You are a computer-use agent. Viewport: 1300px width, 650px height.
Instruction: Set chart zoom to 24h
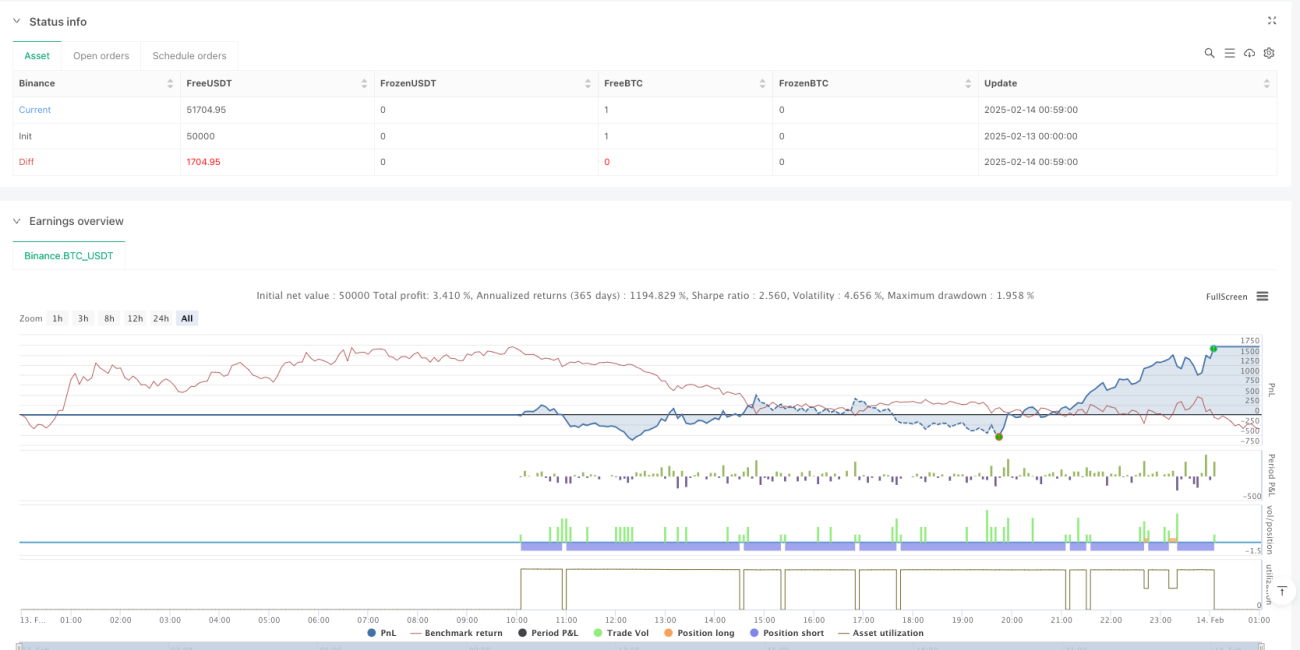coord(161,318)
